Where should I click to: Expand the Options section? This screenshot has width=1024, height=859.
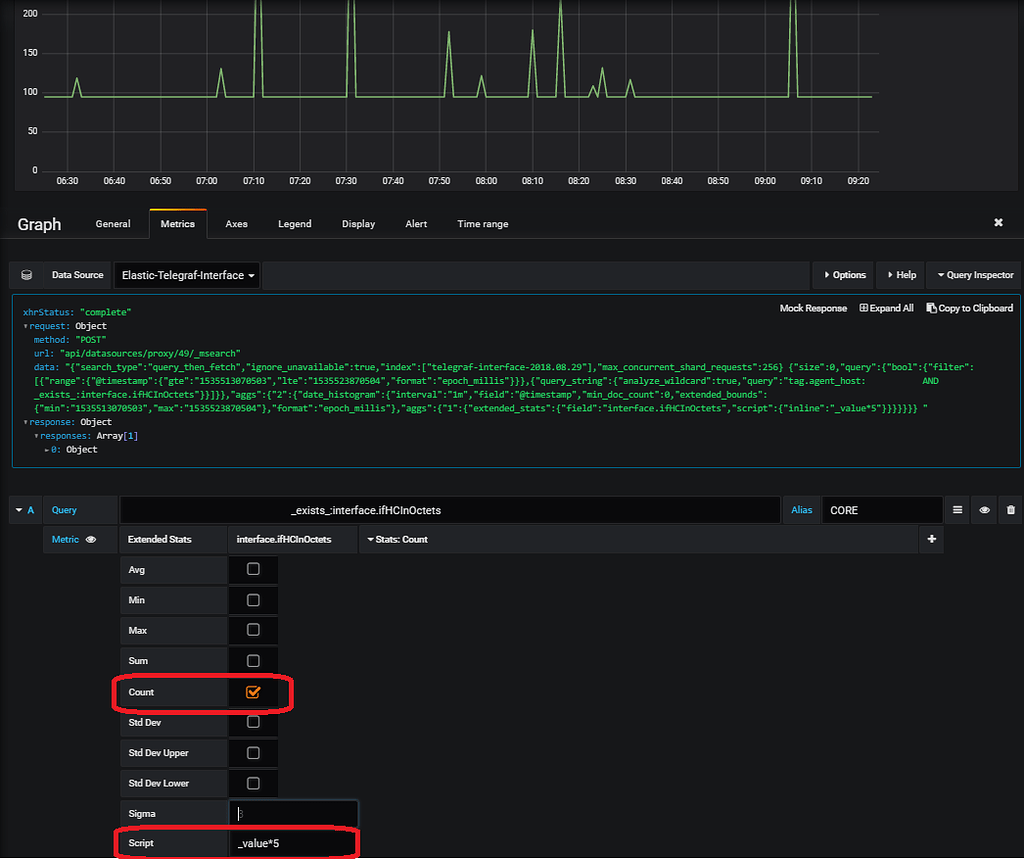(844, 275)
